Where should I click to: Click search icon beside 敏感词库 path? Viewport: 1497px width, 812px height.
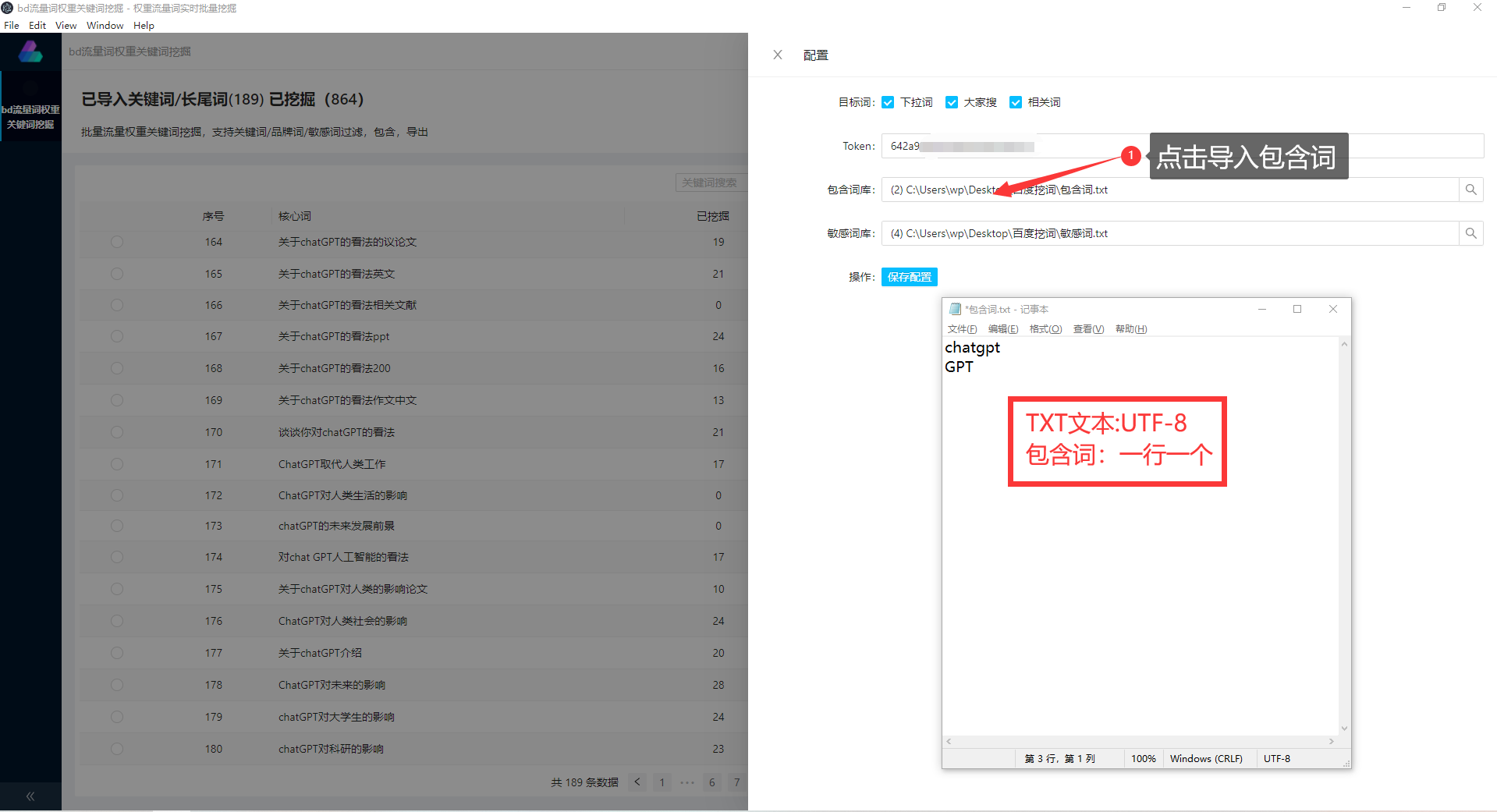tap(1470, 233)
